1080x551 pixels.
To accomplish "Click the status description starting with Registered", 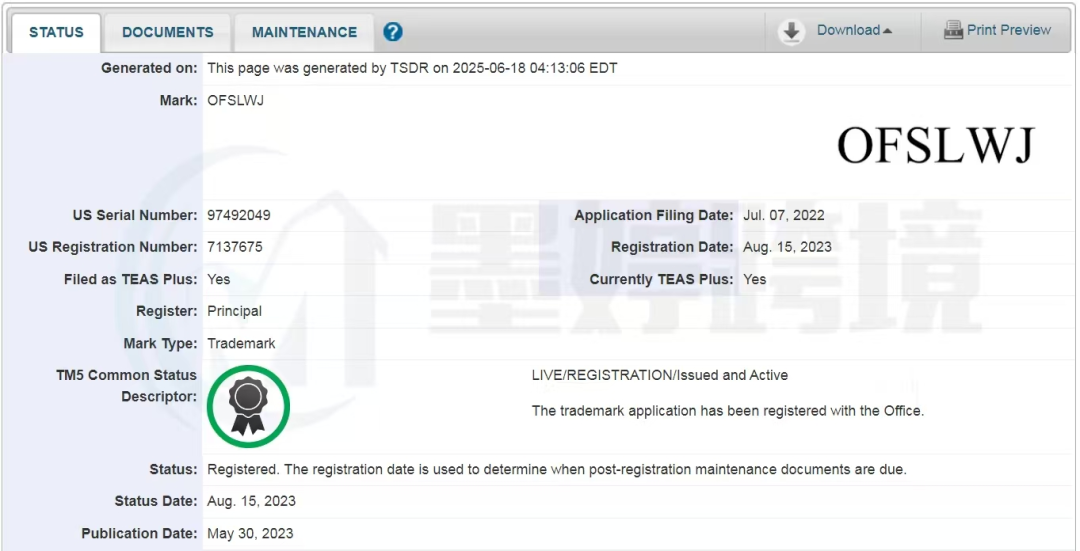I will (557, 469).
